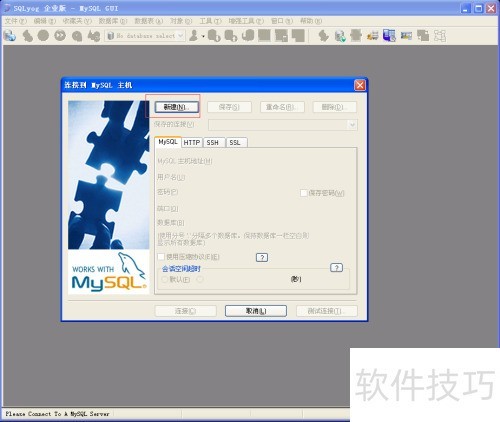Click the 保存 Save button
Image resolution: width=500 pixels, height=422 pixels.
pyautogui.click(x=229, y=107)
